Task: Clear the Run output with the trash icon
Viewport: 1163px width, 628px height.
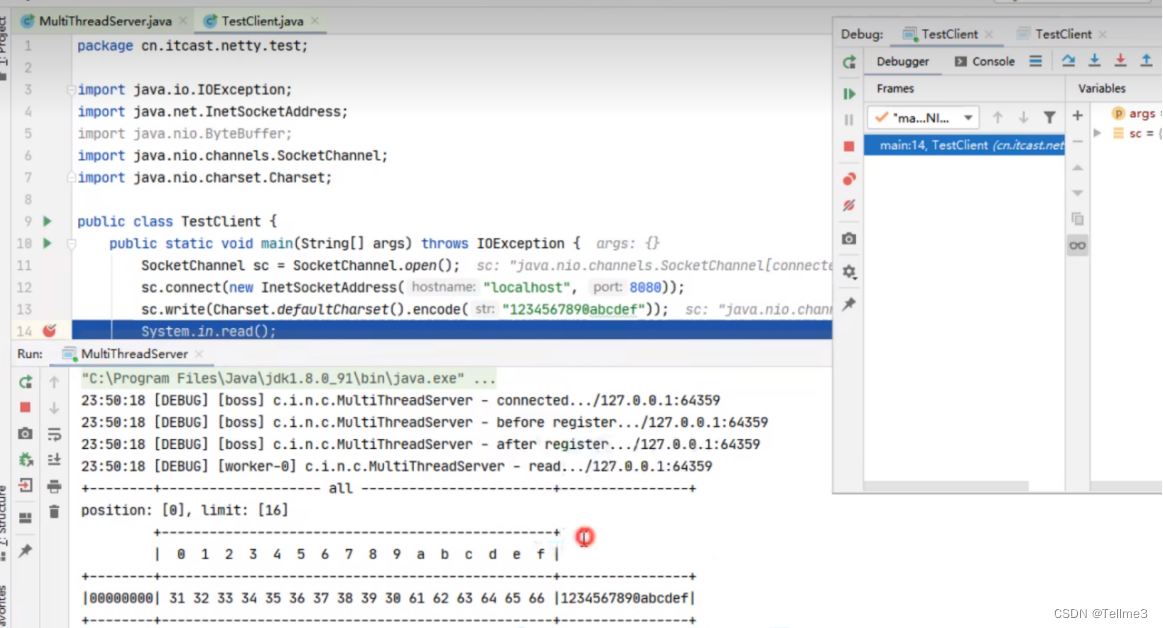Action: pos(54,512)
